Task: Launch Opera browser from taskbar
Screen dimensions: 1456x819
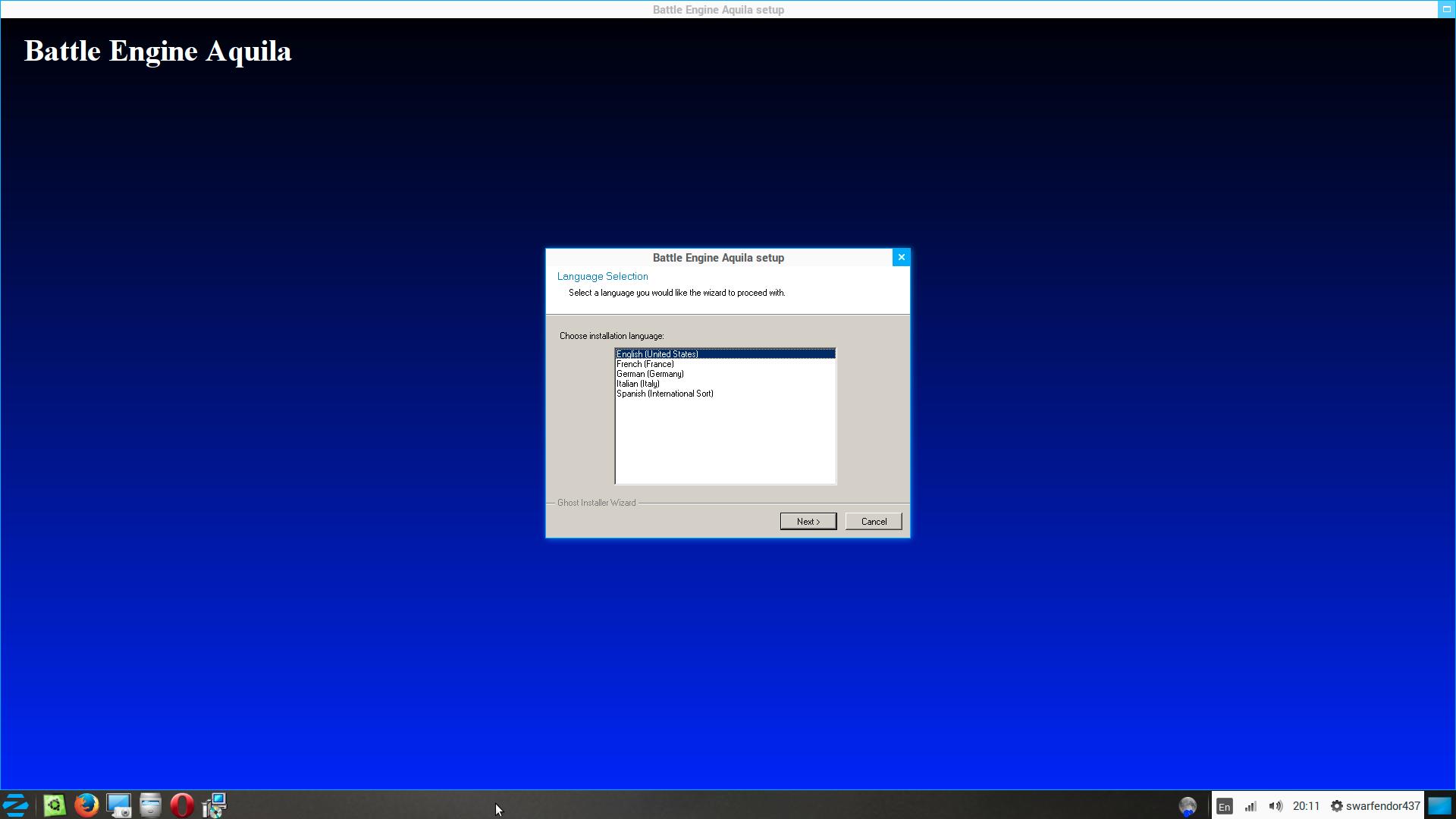Action: (182, 805)
